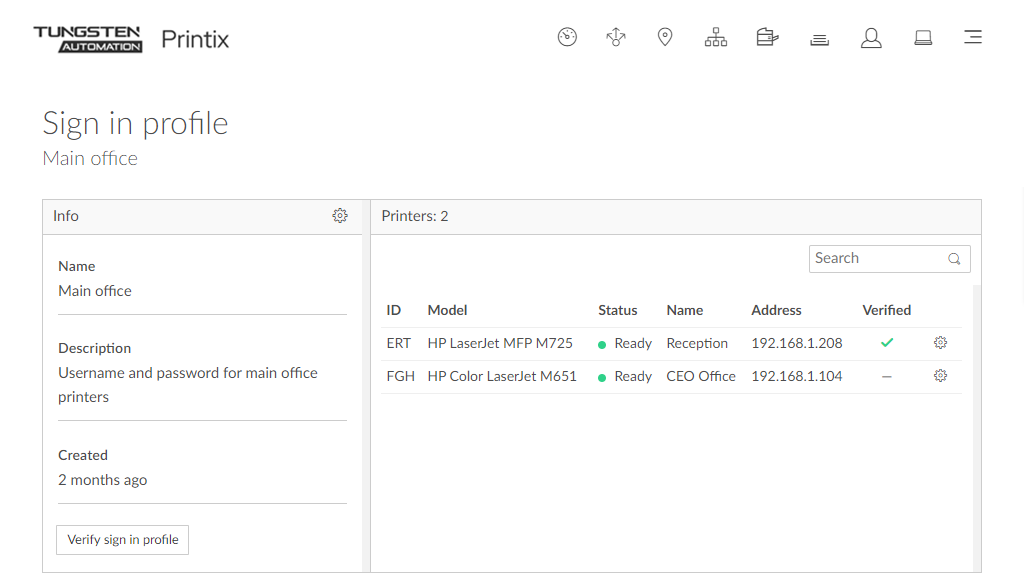The image size is (1024, 588).
Task: Open the hamburger menu at top right
Action: (972, 38)
